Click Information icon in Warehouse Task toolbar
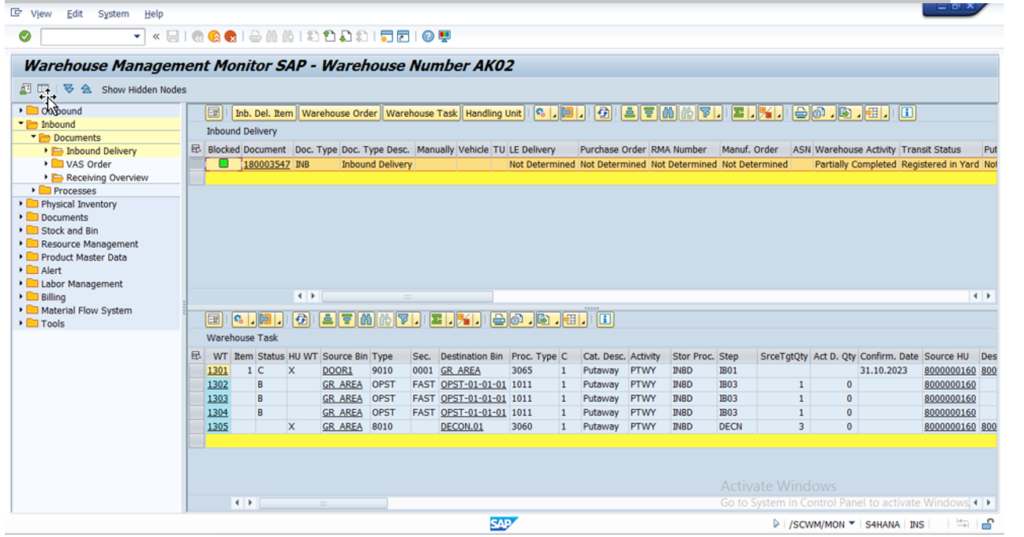This screenshot has height=537, width=1024. [605, 319]
